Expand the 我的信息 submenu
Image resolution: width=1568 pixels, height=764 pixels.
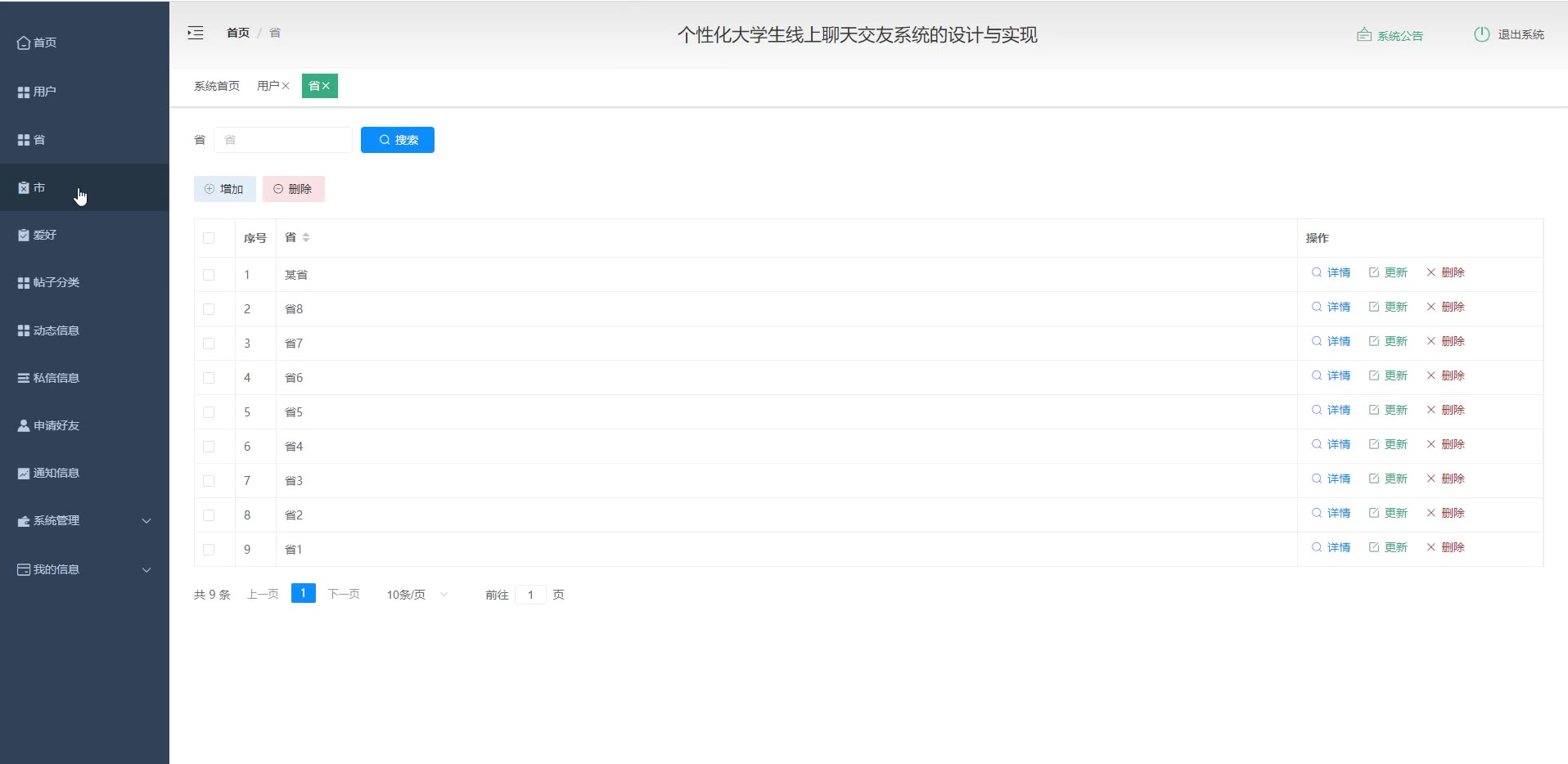(84, 569)
